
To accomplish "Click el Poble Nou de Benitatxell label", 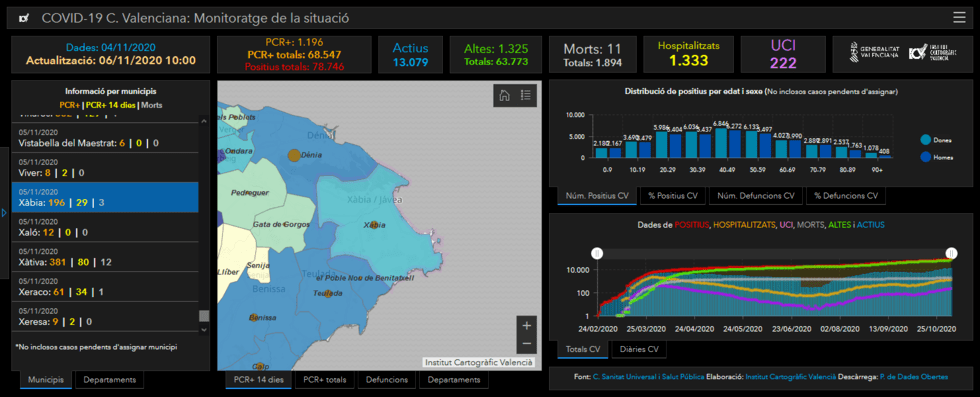I will pyautogui.click(x=365, y=278).
